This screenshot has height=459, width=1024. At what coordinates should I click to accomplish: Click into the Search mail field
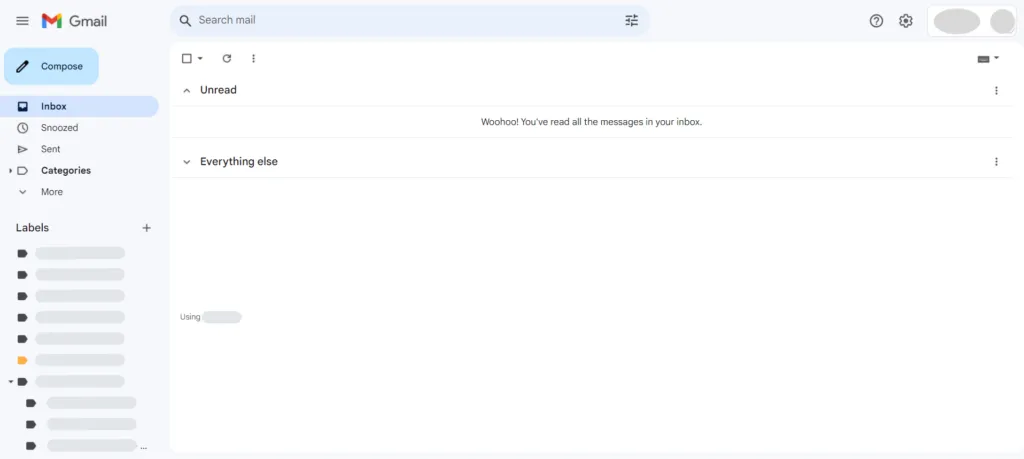pos(409,20)
